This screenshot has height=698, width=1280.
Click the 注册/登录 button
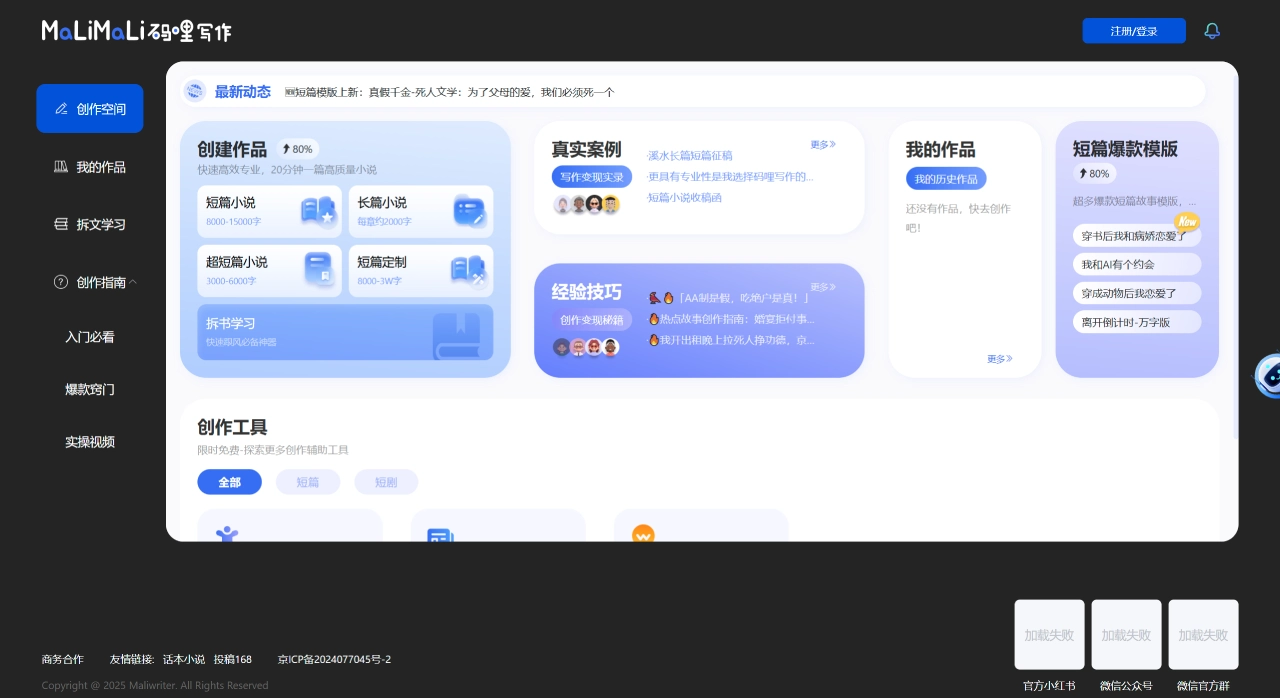pyautogui.click(x=1134, y=31)
